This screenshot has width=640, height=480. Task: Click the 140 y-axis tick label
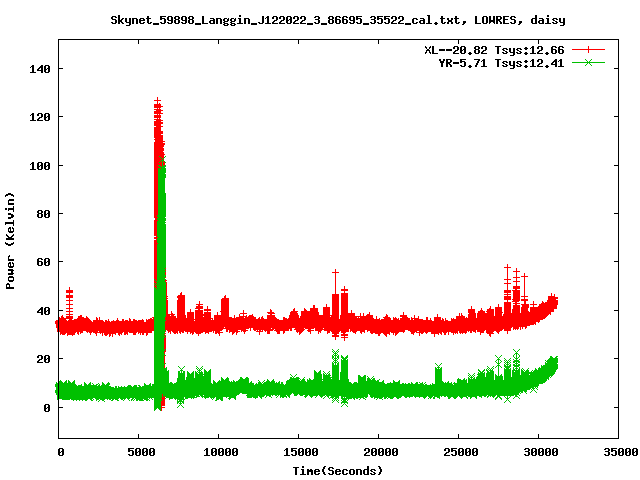point(40,69)
